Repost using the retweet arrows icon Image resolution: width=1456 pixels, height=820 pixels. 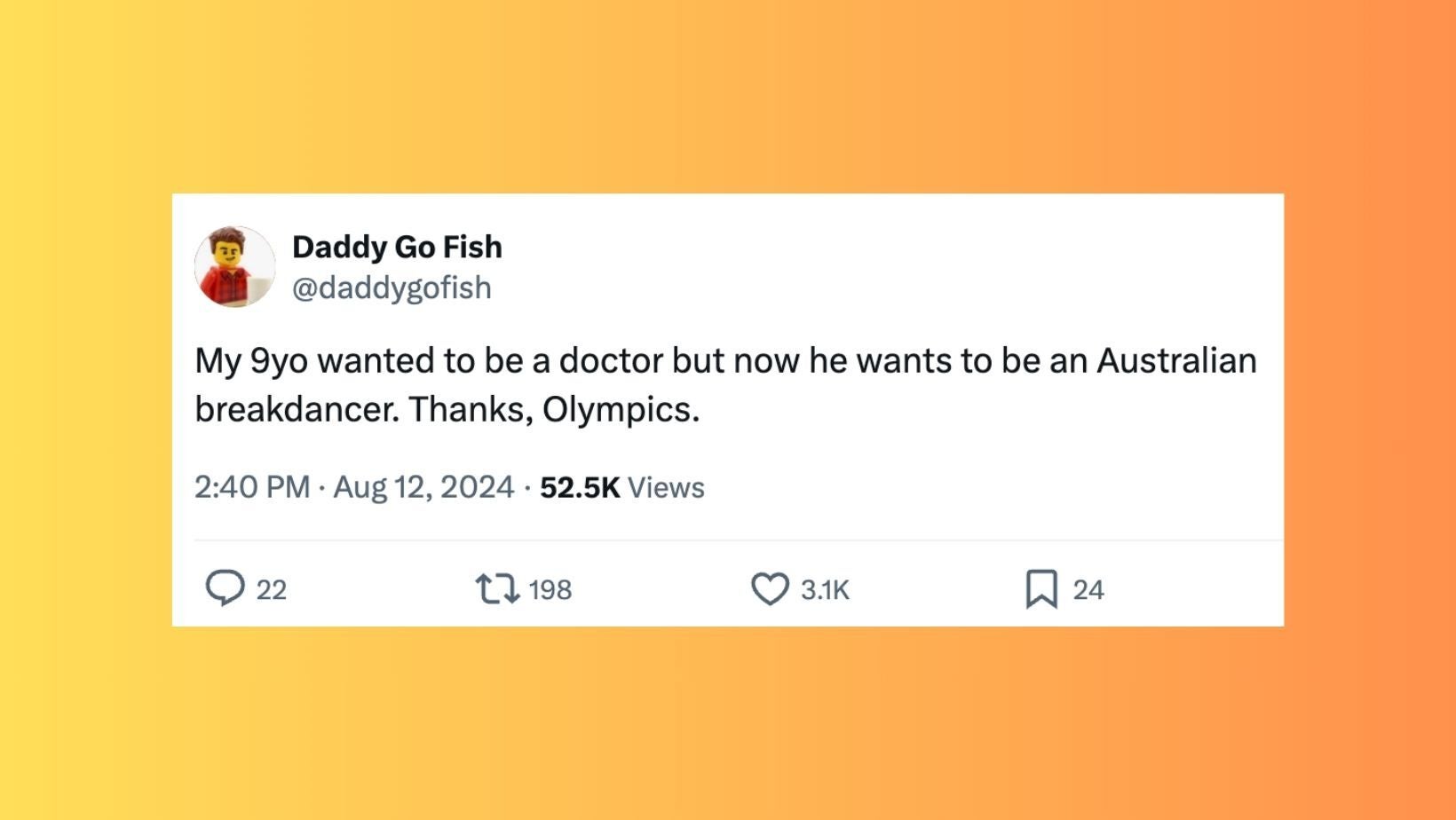point(497,589)
